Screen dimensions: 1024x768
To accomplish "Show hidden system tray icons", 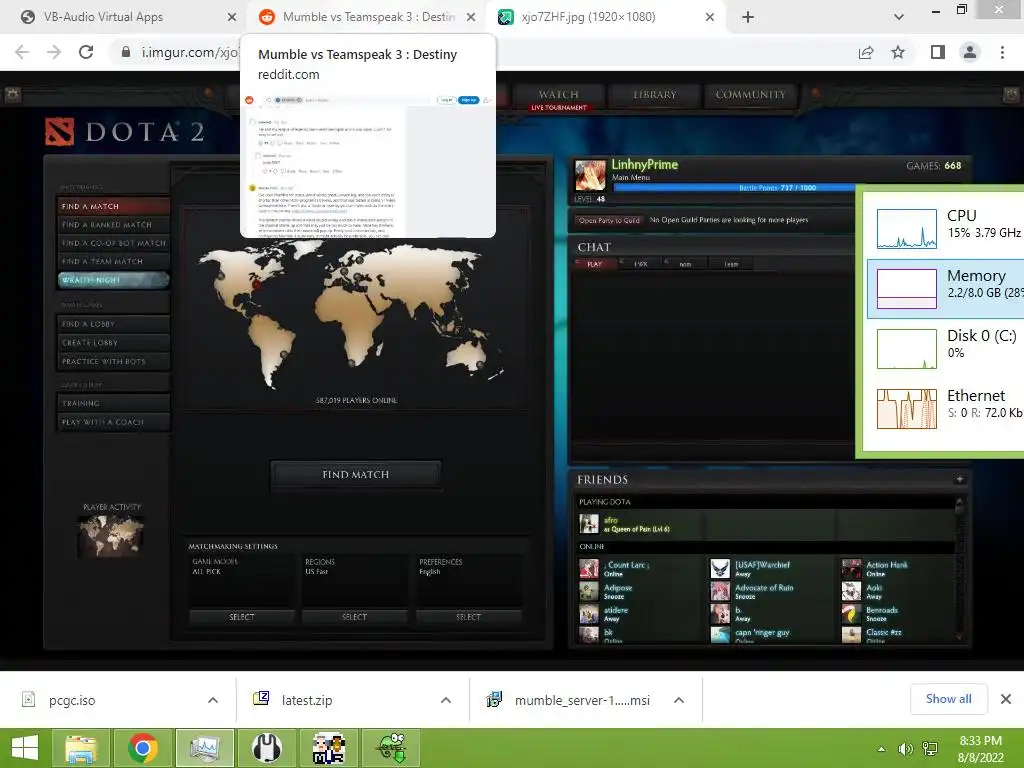I will coord(882,749).
